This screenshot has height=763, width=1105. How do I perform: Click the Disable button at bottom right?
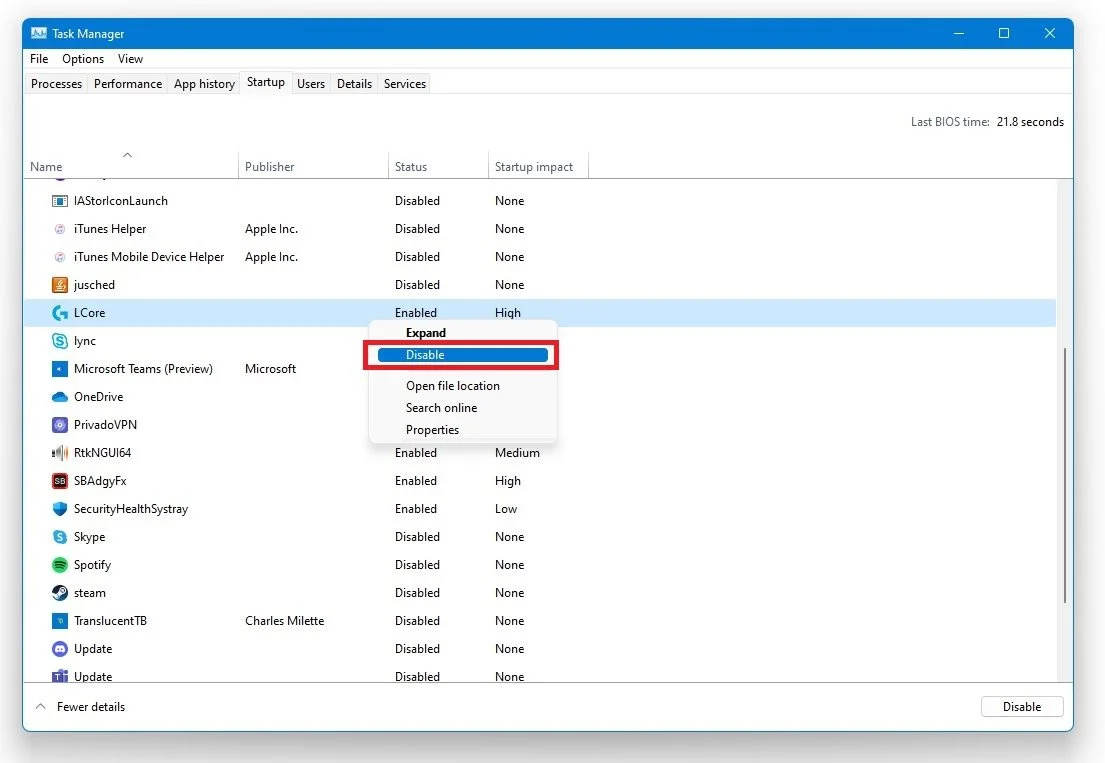coord(1022,707)
